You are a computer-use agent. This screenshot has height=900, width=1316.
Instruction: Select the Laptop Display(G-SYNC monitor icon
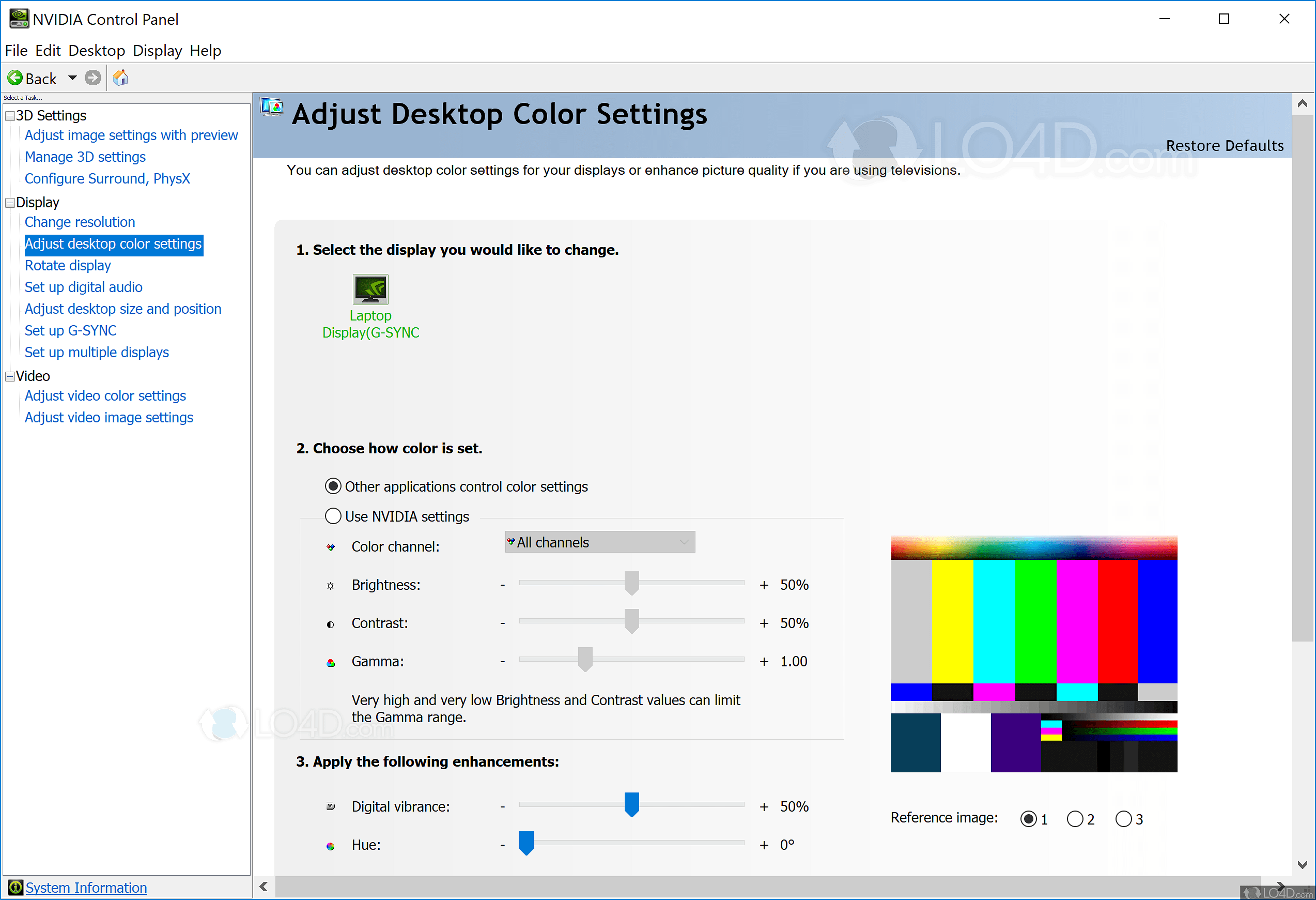(370, 289)
